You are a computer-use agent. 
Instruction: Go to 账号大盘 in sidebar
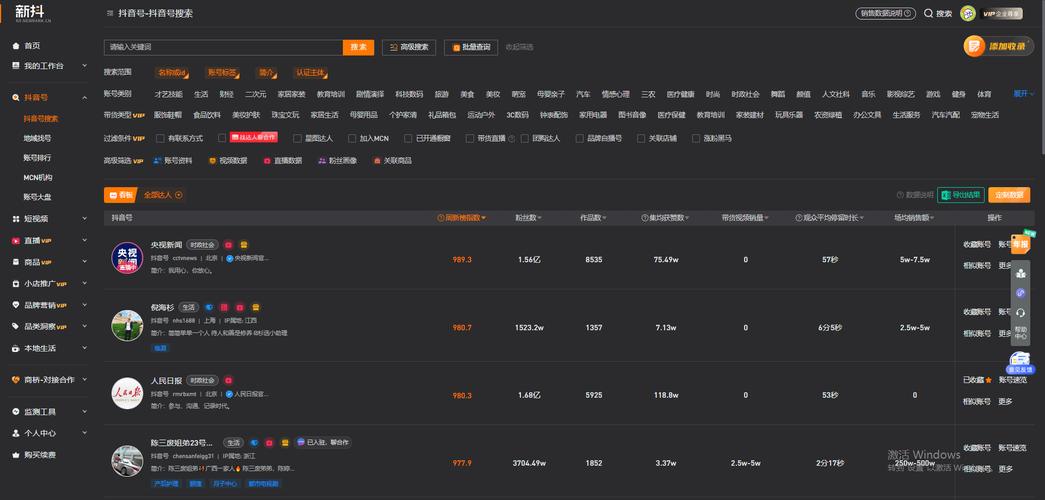37,197
